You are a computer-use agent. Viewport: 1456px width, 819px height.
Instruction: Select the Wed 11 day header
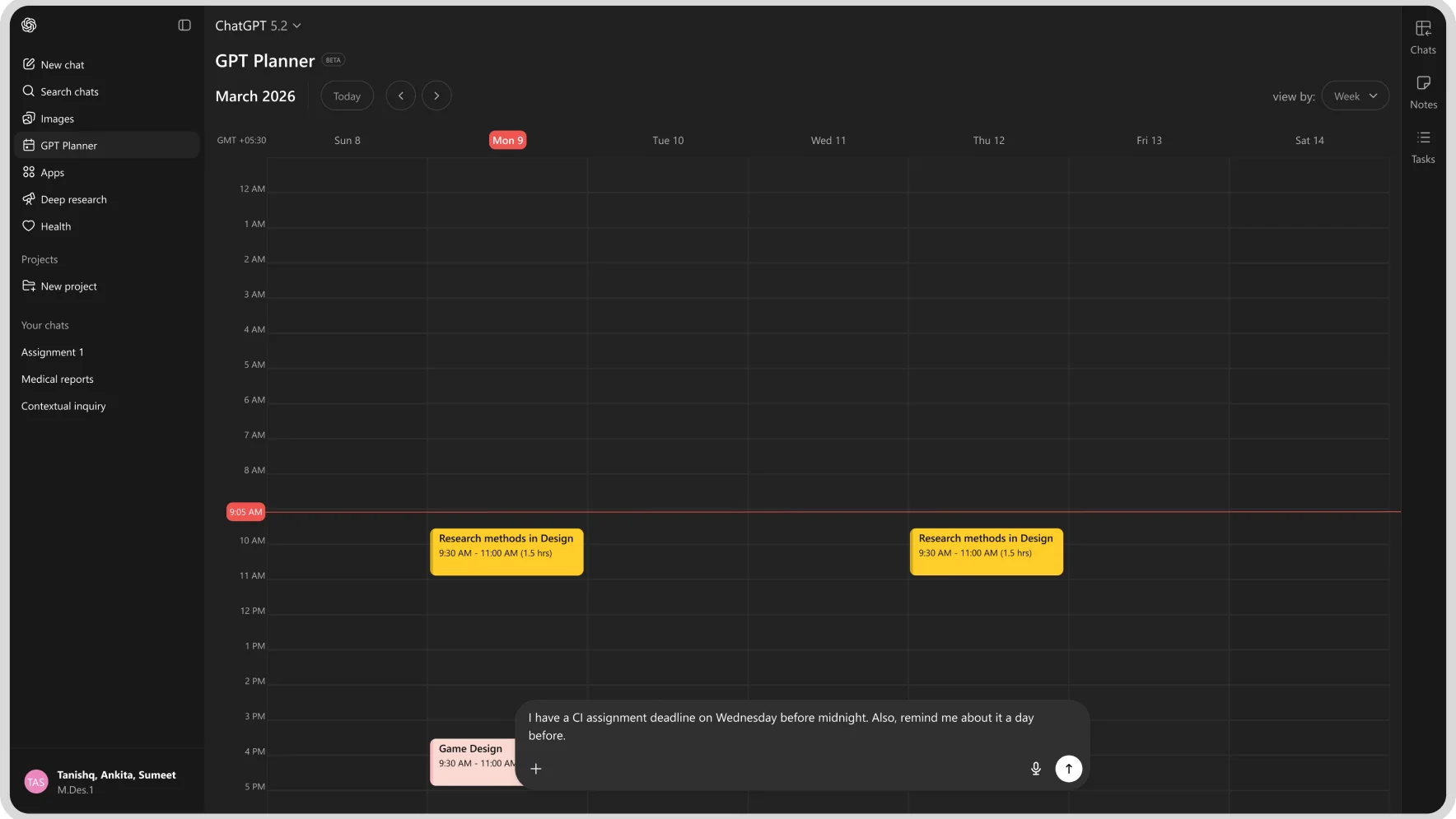(828, 141)
